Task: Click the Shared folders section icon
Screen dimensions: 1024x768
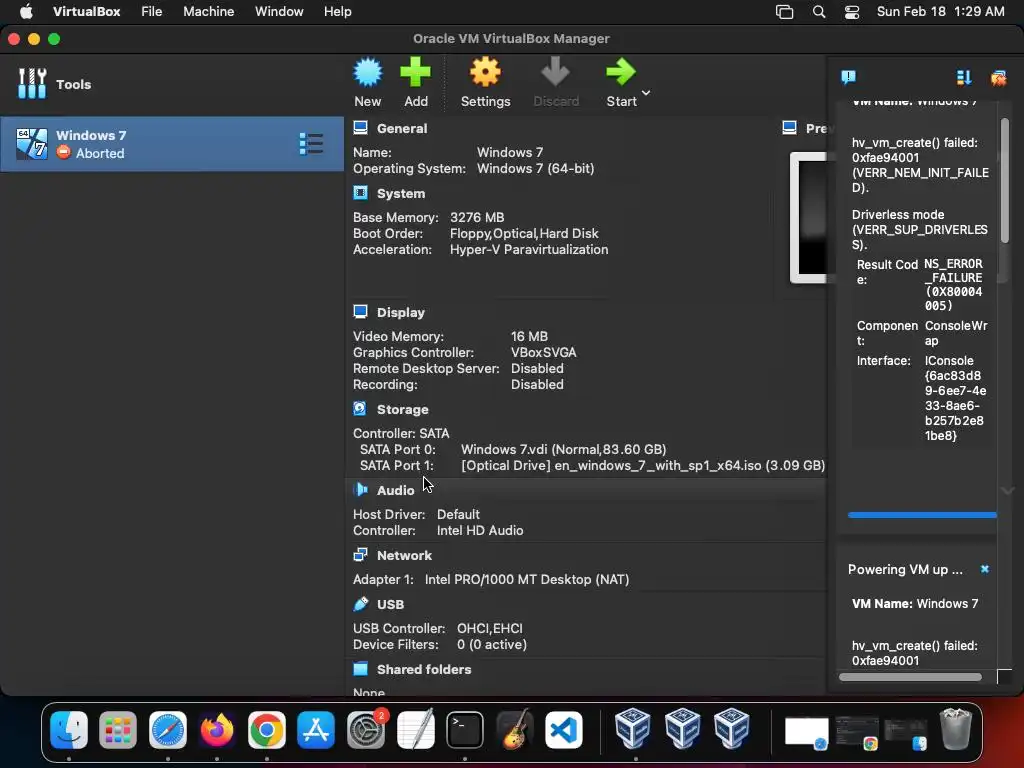Action: (x=360, y=669)
